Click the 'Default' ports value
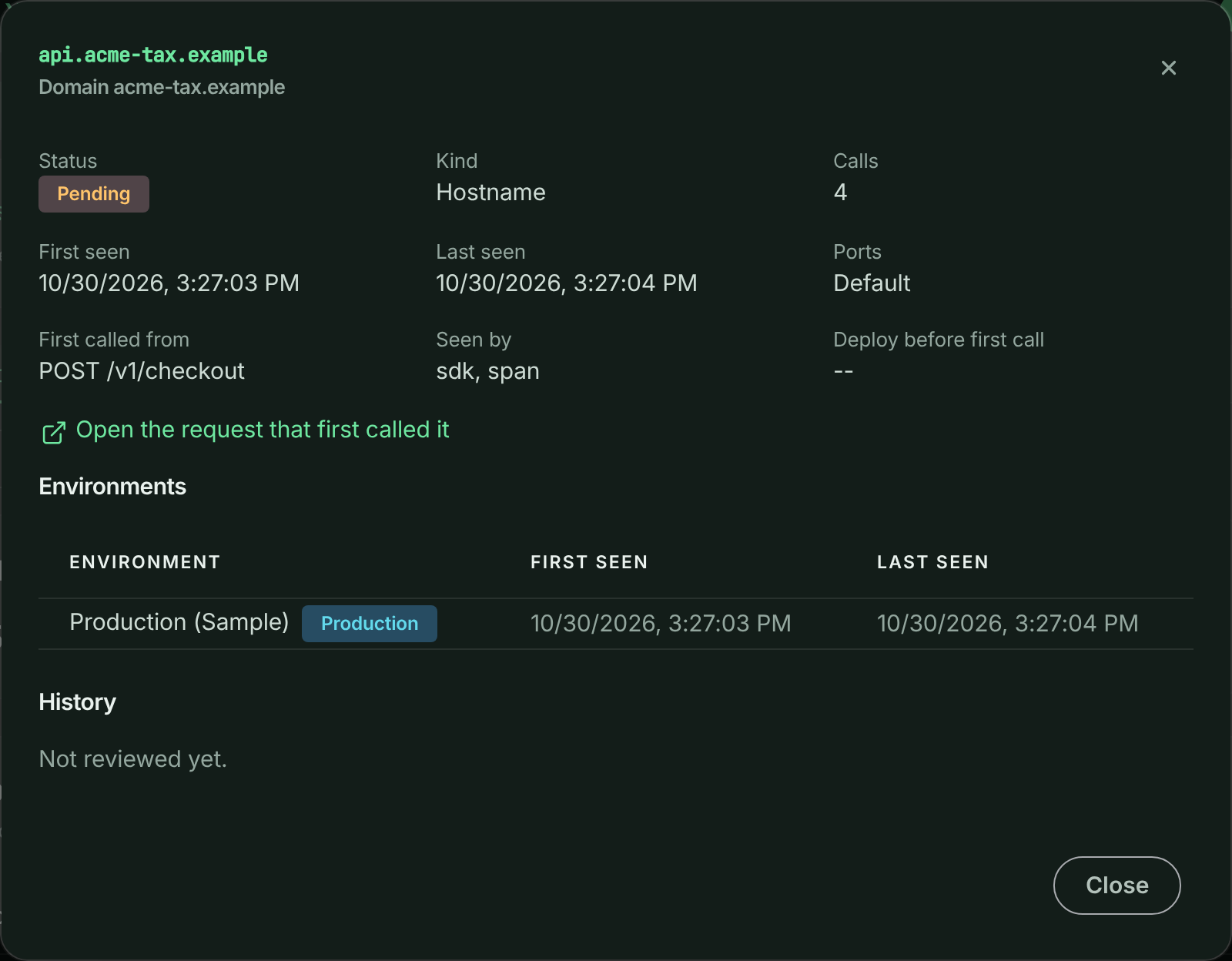Viewport: 1232px width, 961px height. click(x=872, y=283)
